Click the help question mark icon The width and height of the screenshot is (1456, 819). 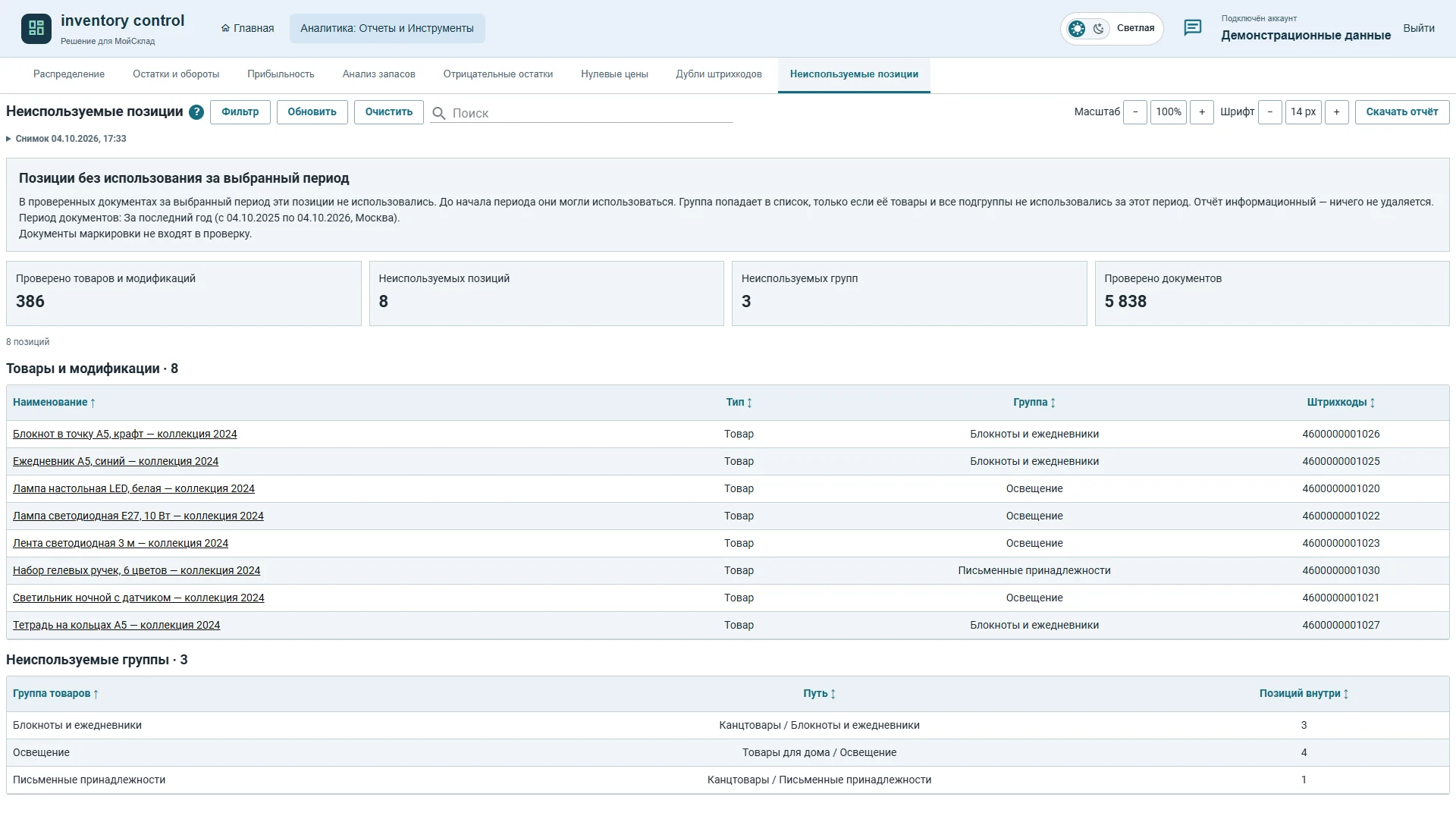(196, 112)
